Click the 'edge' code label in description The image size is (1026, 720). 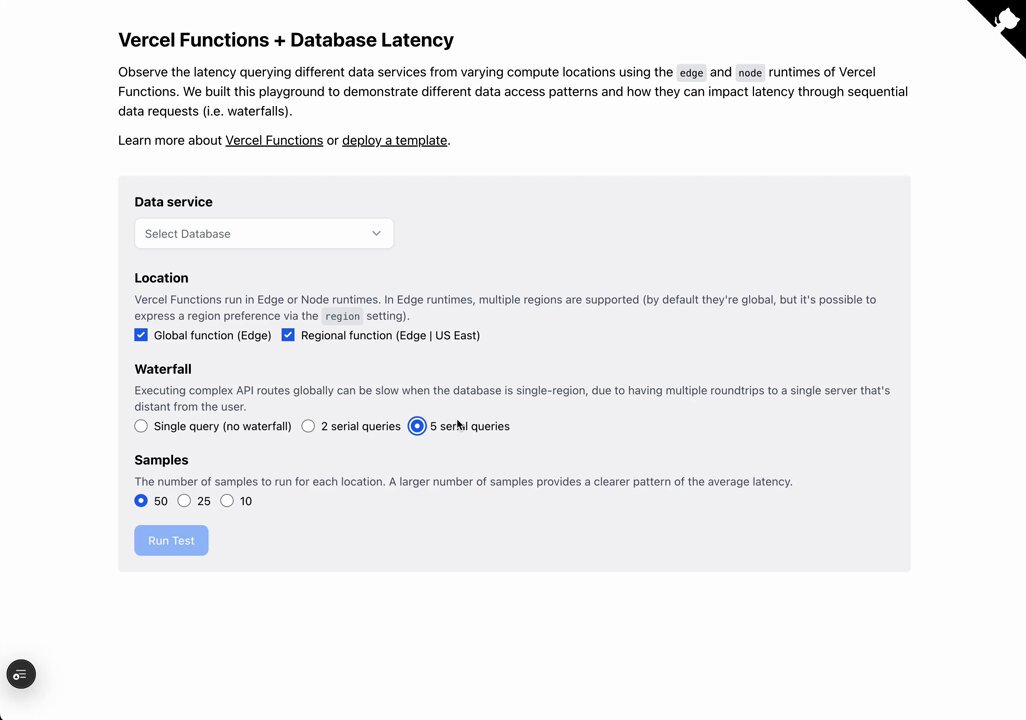pos(691,73)
